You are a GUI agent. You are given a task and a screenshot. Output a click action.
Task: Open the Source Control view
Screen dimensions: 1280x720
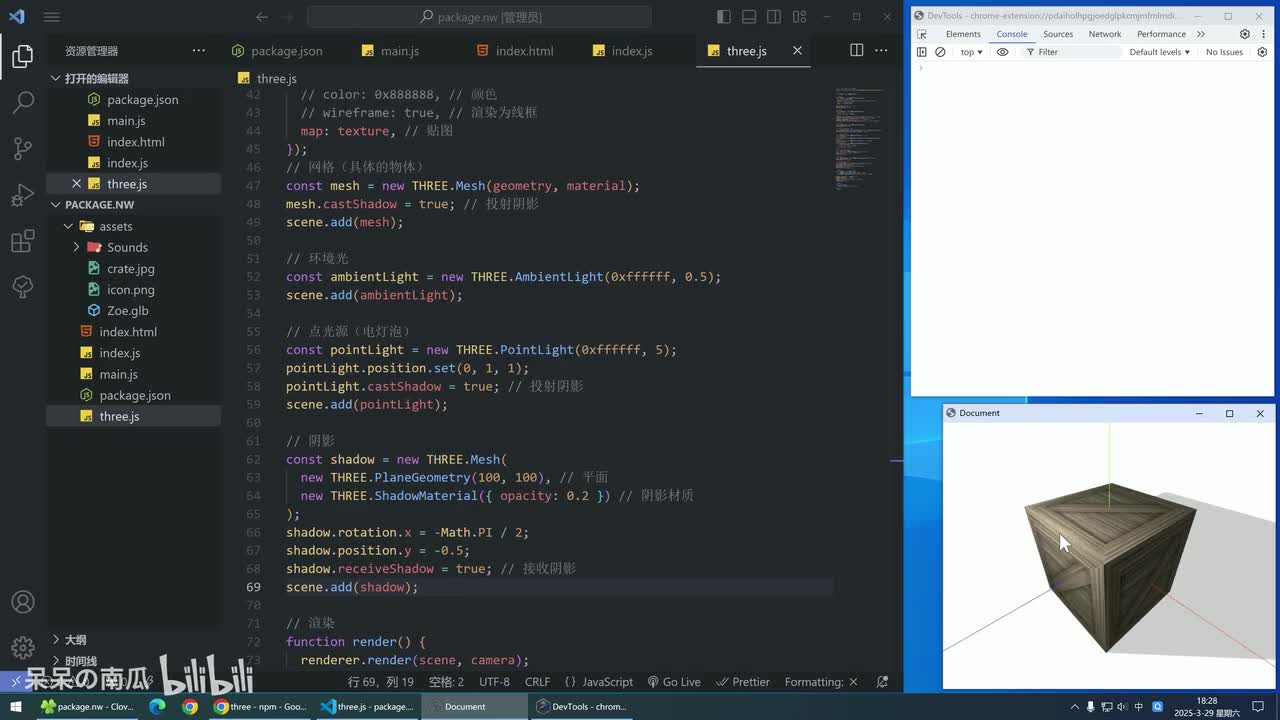[22, 148]
